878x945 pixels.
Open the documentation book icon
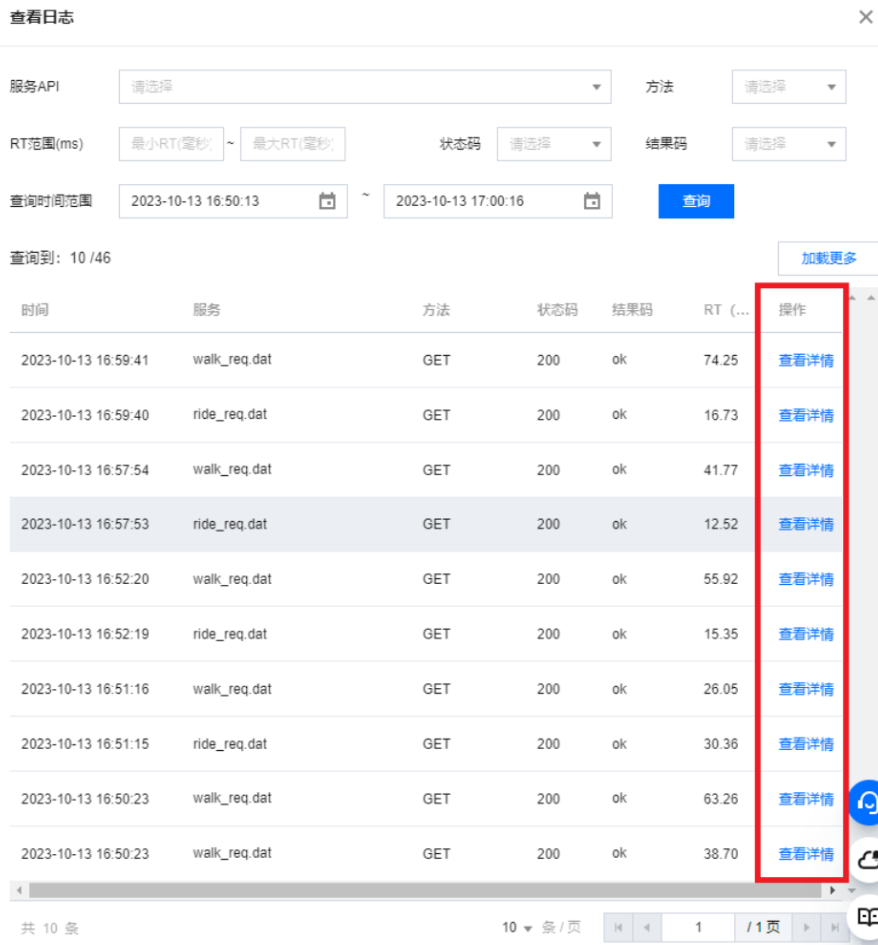(x=867, y=916)
